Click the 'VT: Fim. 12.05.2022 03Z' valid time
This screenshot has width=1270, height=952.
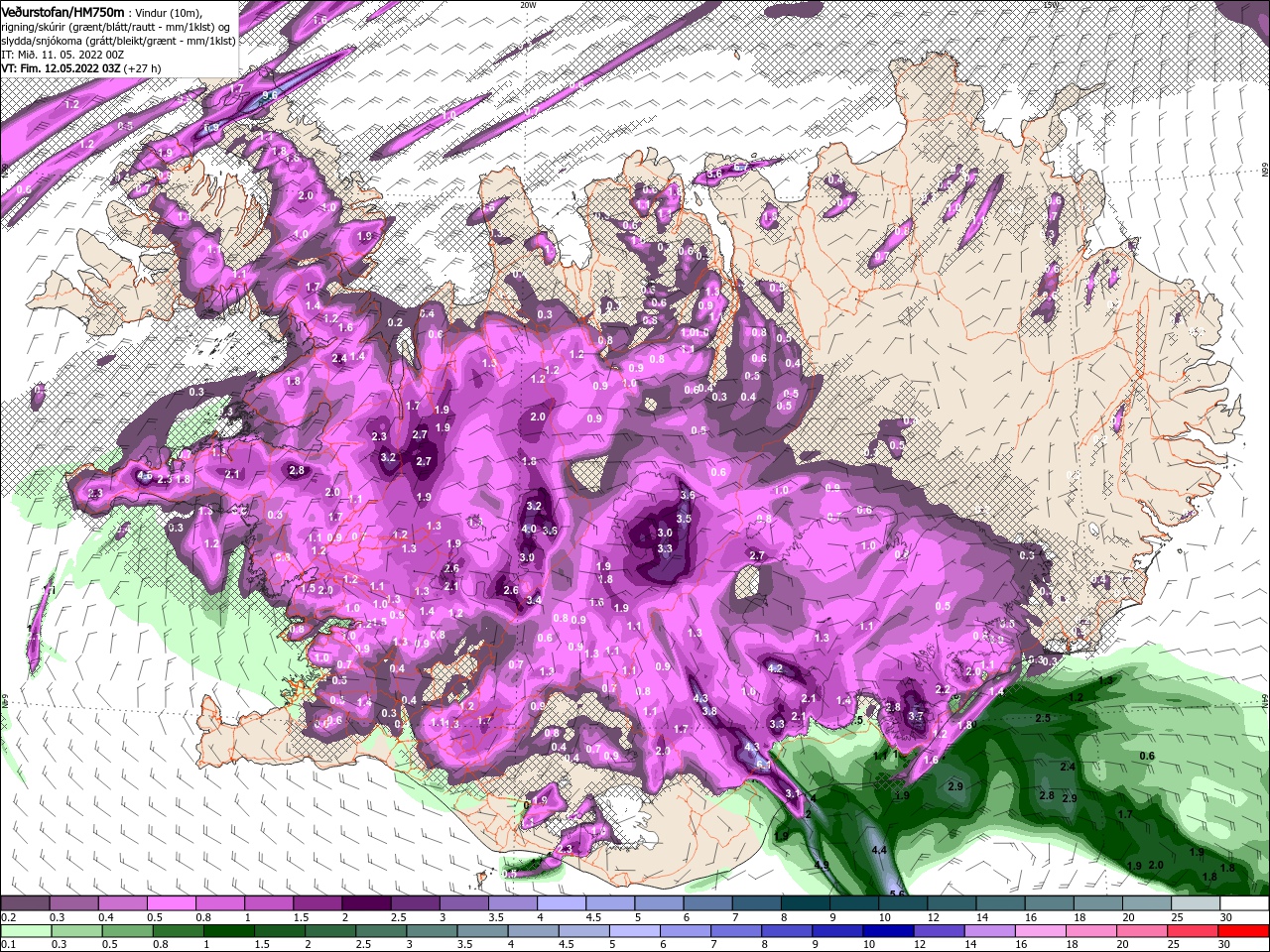coord(61,68)
